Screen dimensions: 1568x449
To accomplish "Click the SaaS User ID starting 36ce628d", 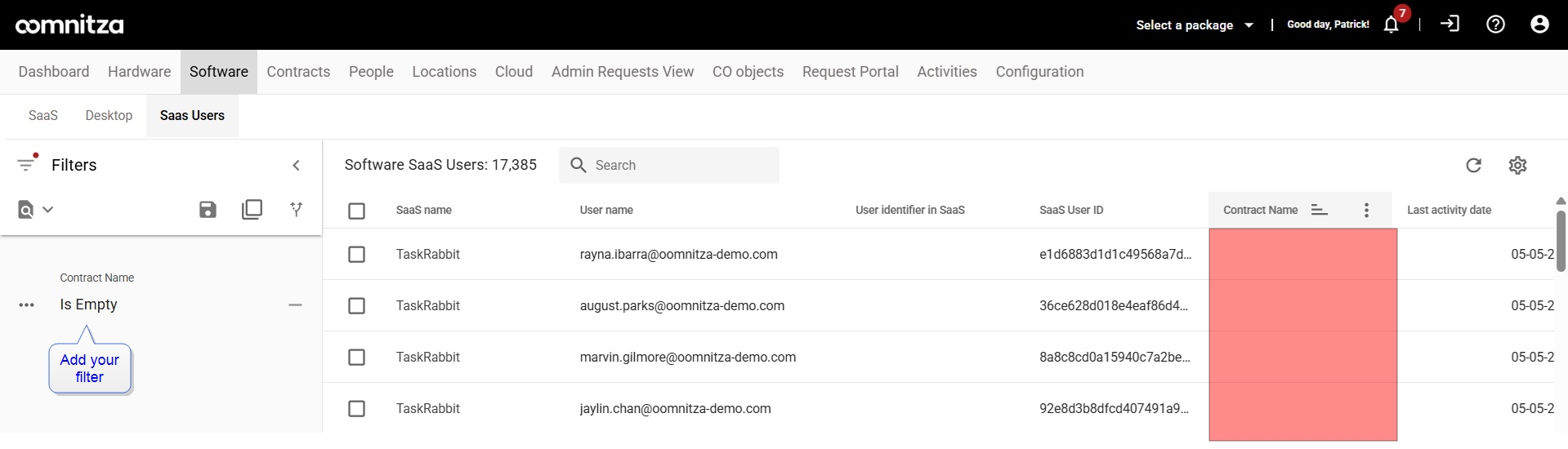I will (x=1114, y=305).
